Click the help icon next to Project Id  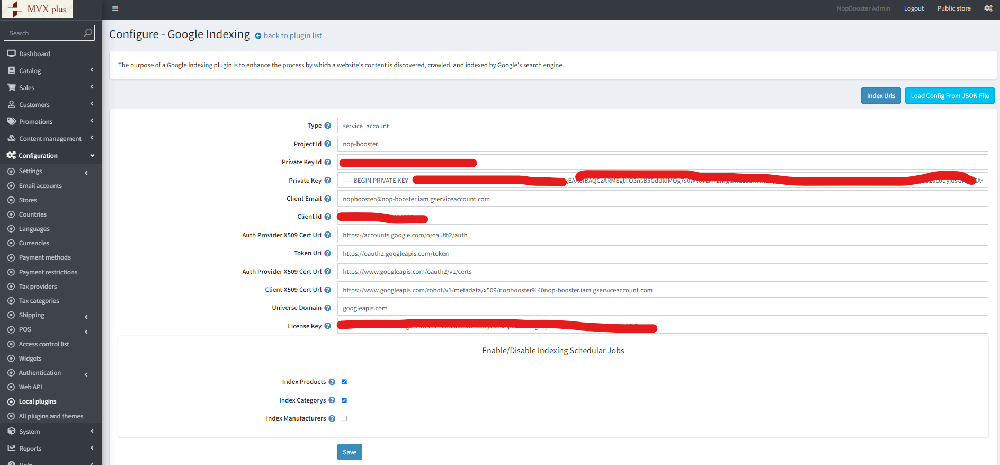coord(328,144)
